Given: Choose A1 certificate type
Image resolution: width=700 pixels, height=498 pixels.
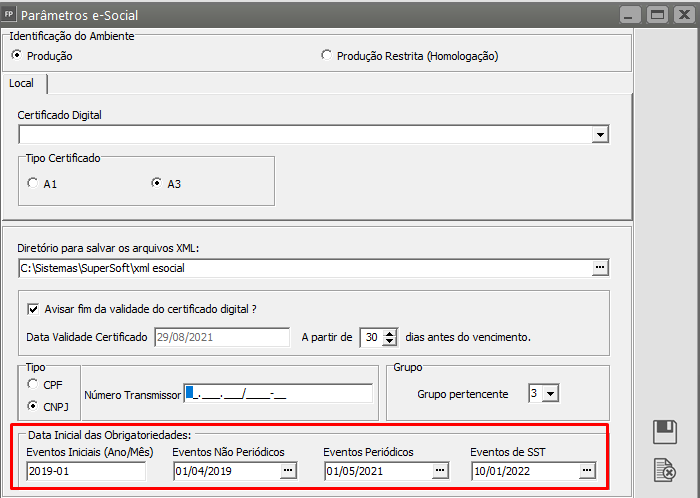Looking at the screenshot, I should (33, 184).
